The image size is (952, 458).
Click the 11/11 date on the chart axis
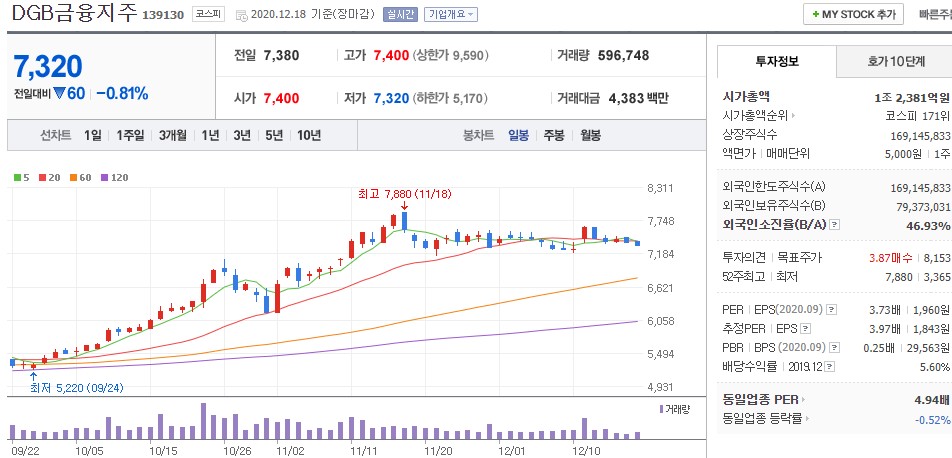[x=364, y=450]
